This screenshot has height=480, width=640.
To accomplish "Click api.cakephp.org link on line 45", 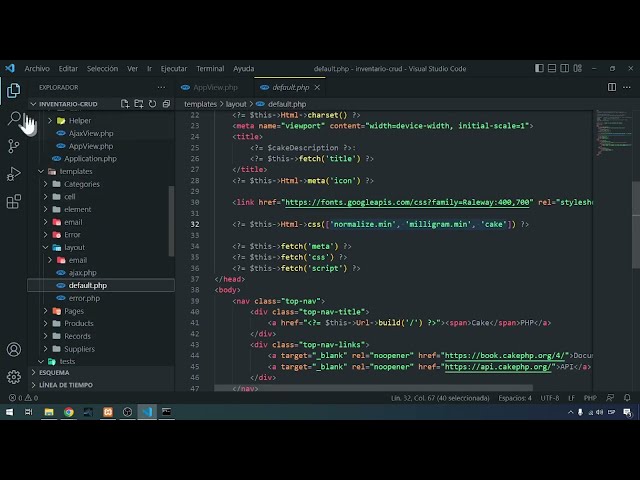I will (x=498, y=367).
